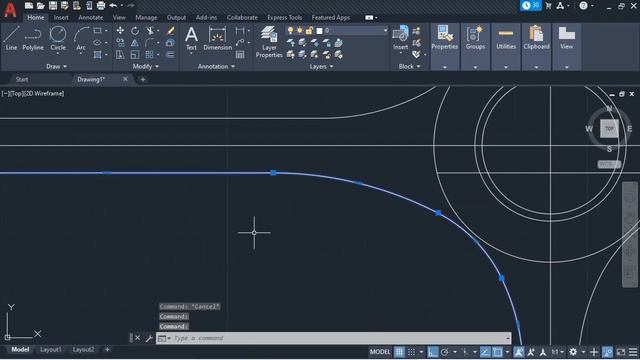This screenshot has height=360, width=640.
Task: Select the Circle tool
Action: [58, 38]
